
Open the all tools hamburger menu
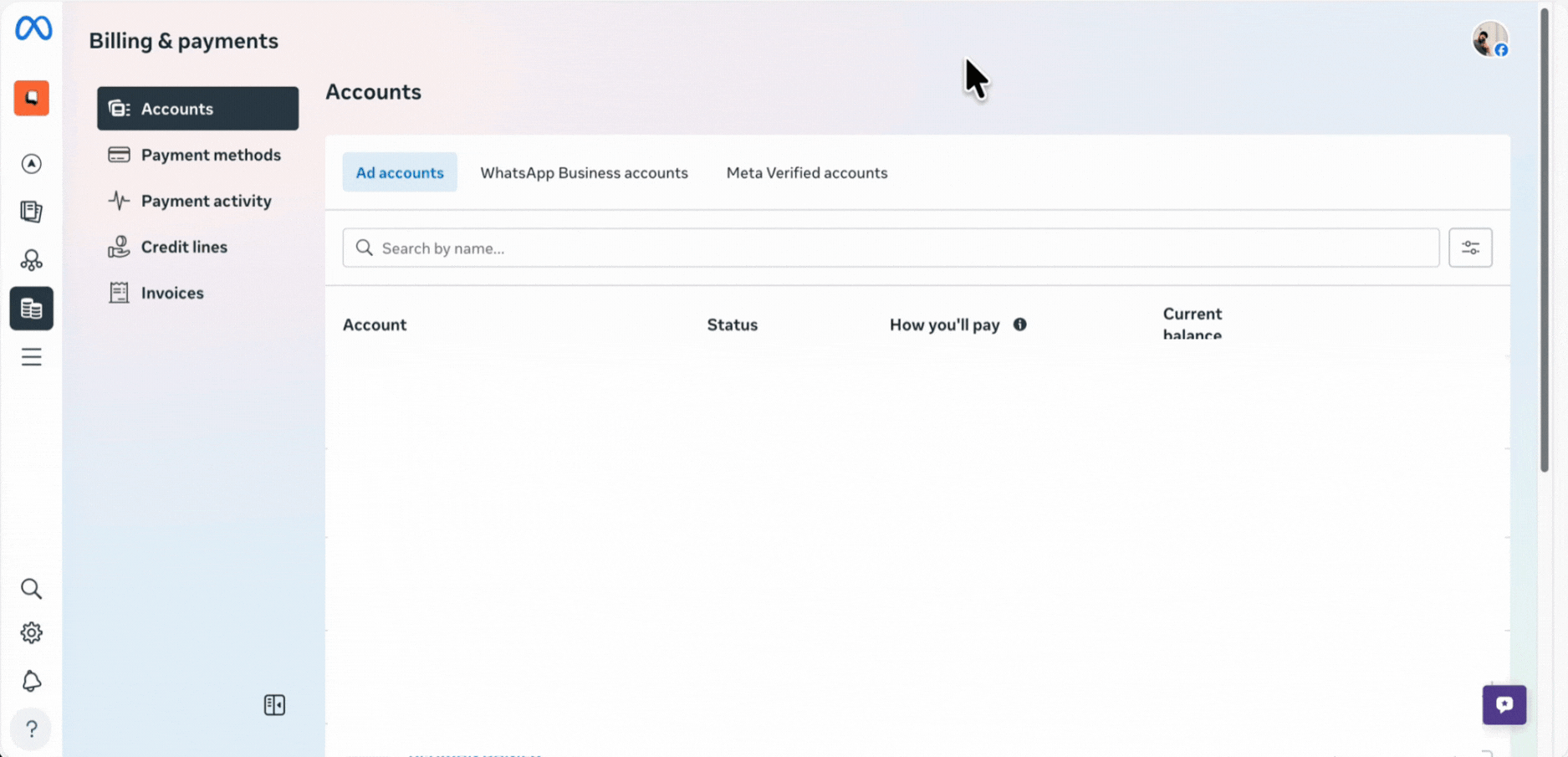(x=32, y=357)
